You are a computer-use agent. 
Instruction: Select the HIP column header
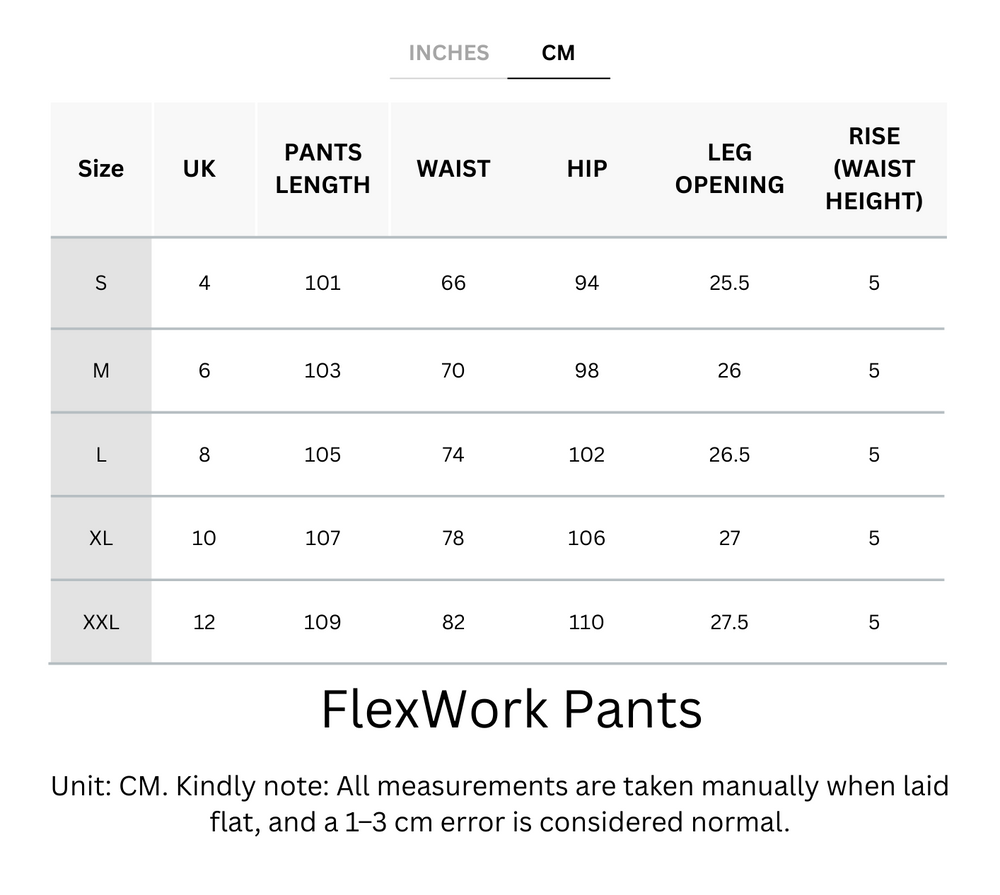[586, 169]
